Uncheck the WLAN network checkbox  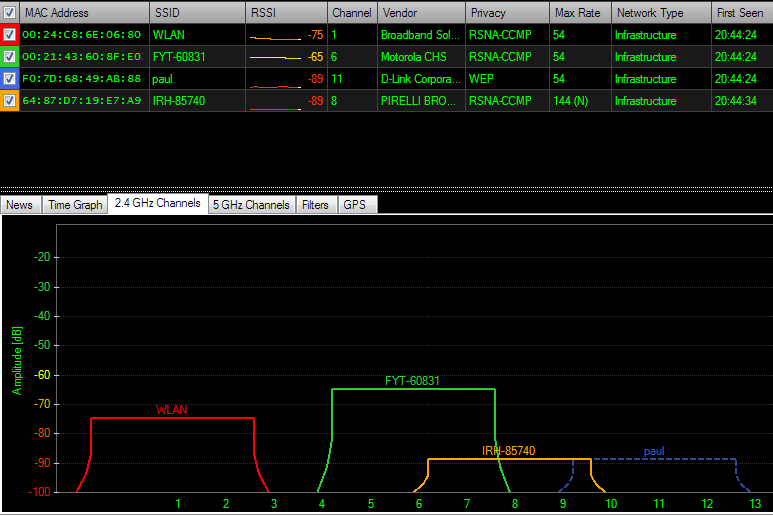[10, 35]
